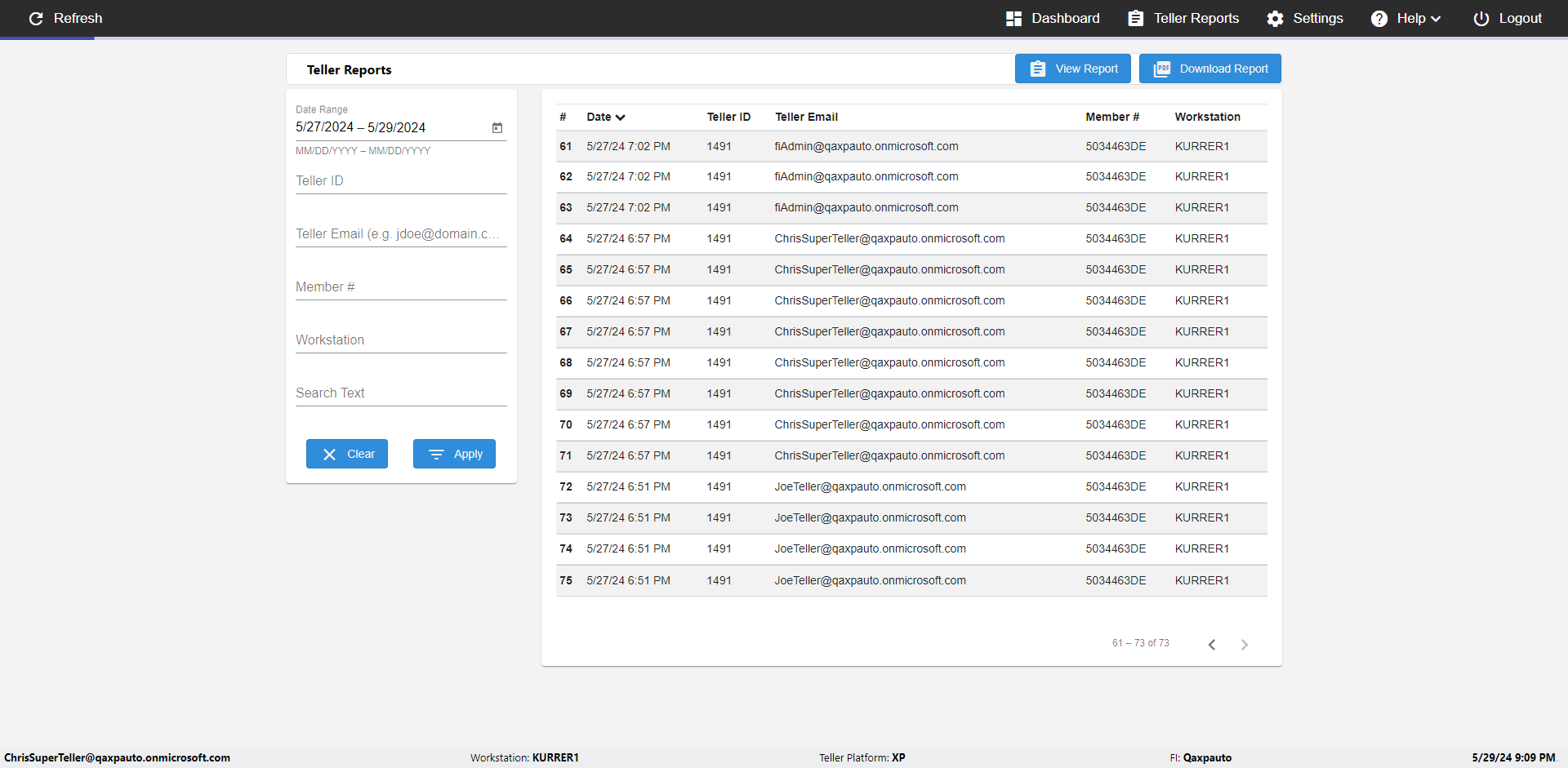Expand the Help dropdown chevron
Image resolution: width=1568 pixels, height=768 pixels.
click(1436, 19)
